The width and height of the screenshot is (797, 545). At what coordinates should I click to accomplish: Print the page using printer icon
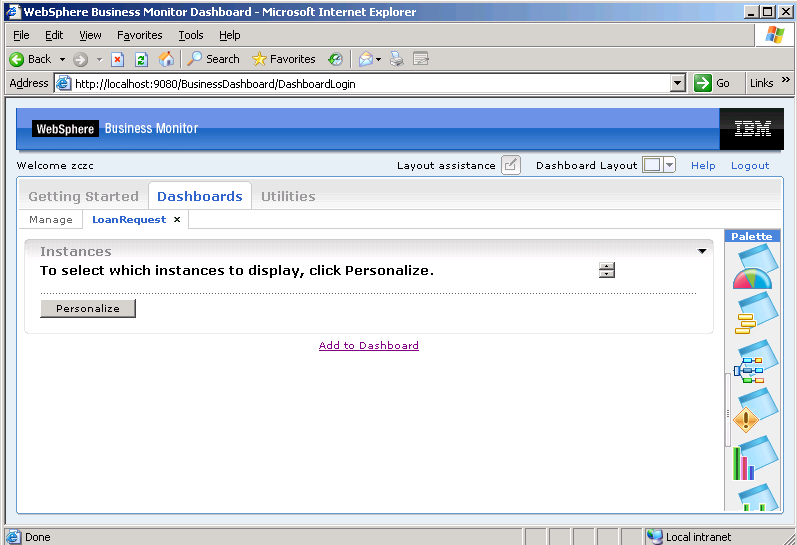pos(397,59)
